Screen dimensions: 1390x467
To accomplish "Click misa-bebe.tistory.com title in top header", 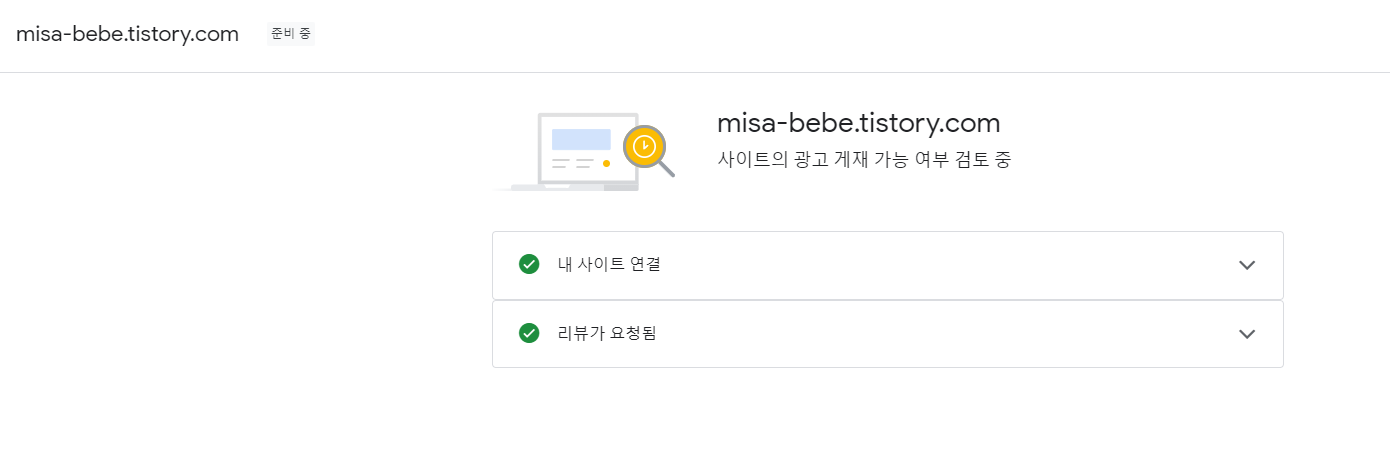I will pos(127,34).
